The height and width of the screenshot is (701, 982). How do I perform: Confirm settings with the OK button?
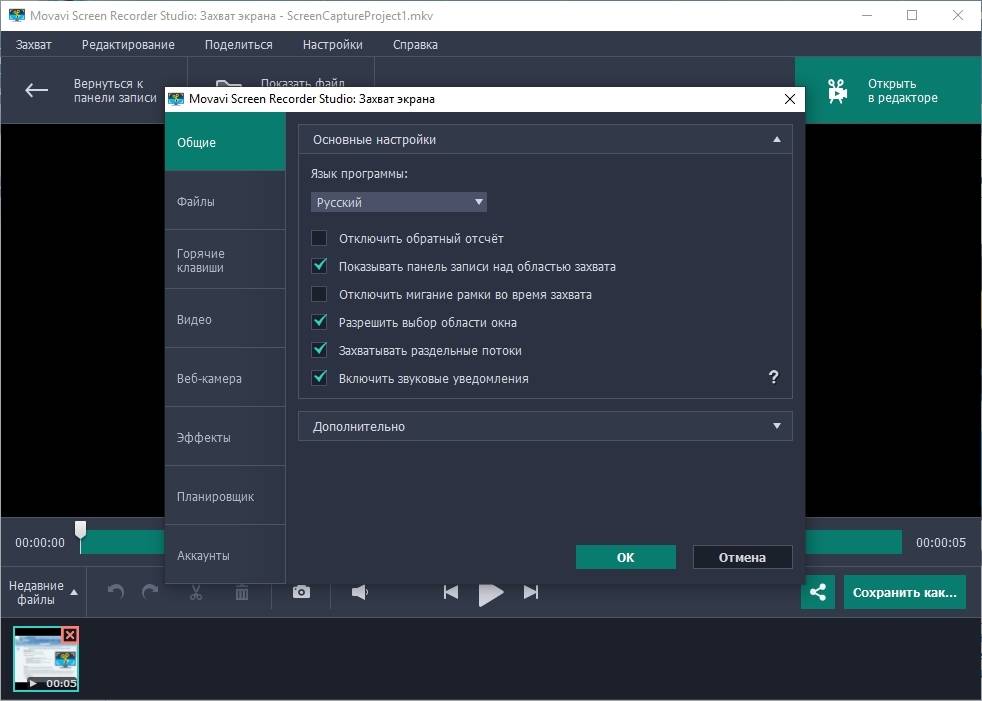coord(626,557)
